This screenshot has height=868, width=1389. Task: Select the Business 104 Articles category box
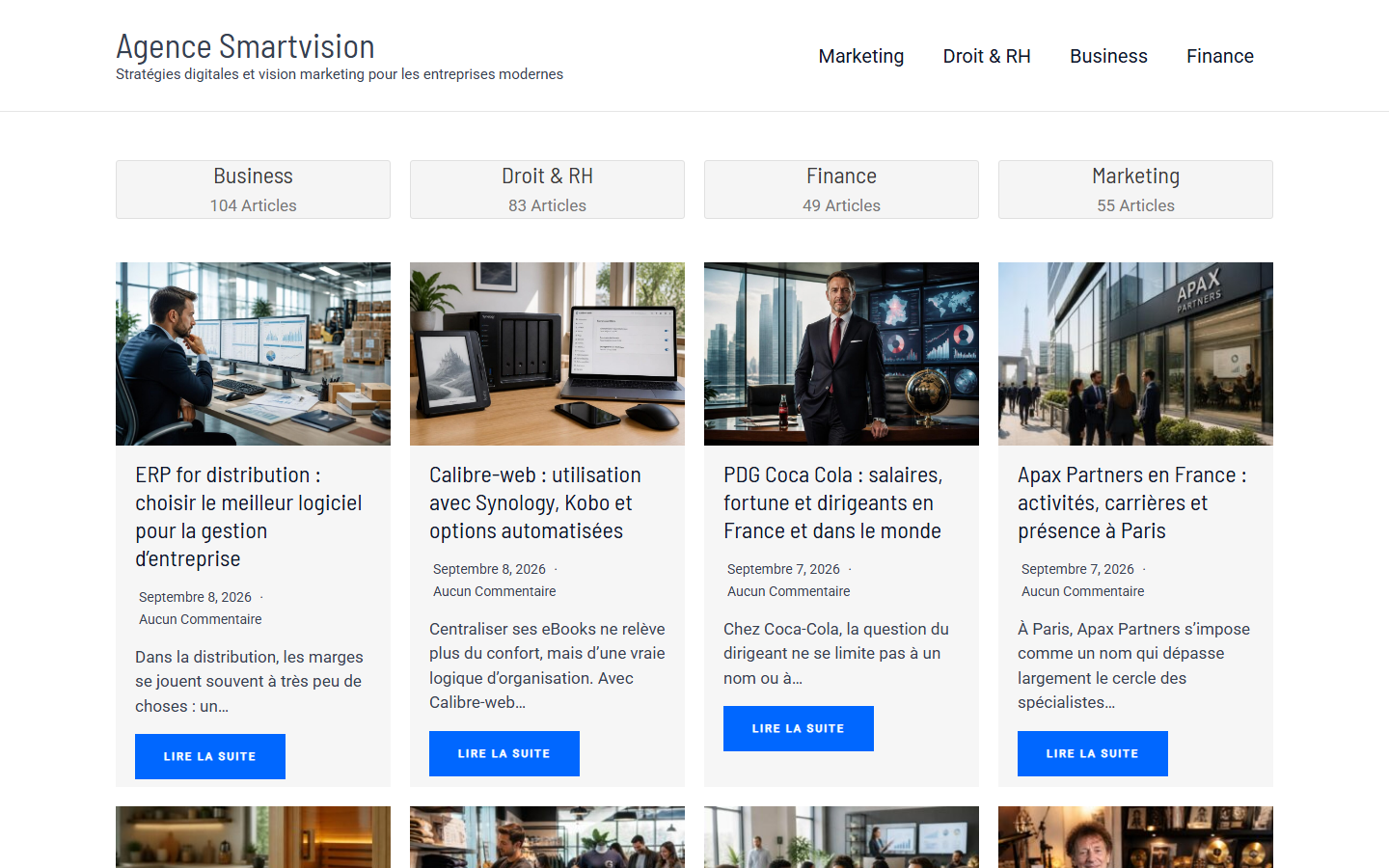(x=253, y=189)
